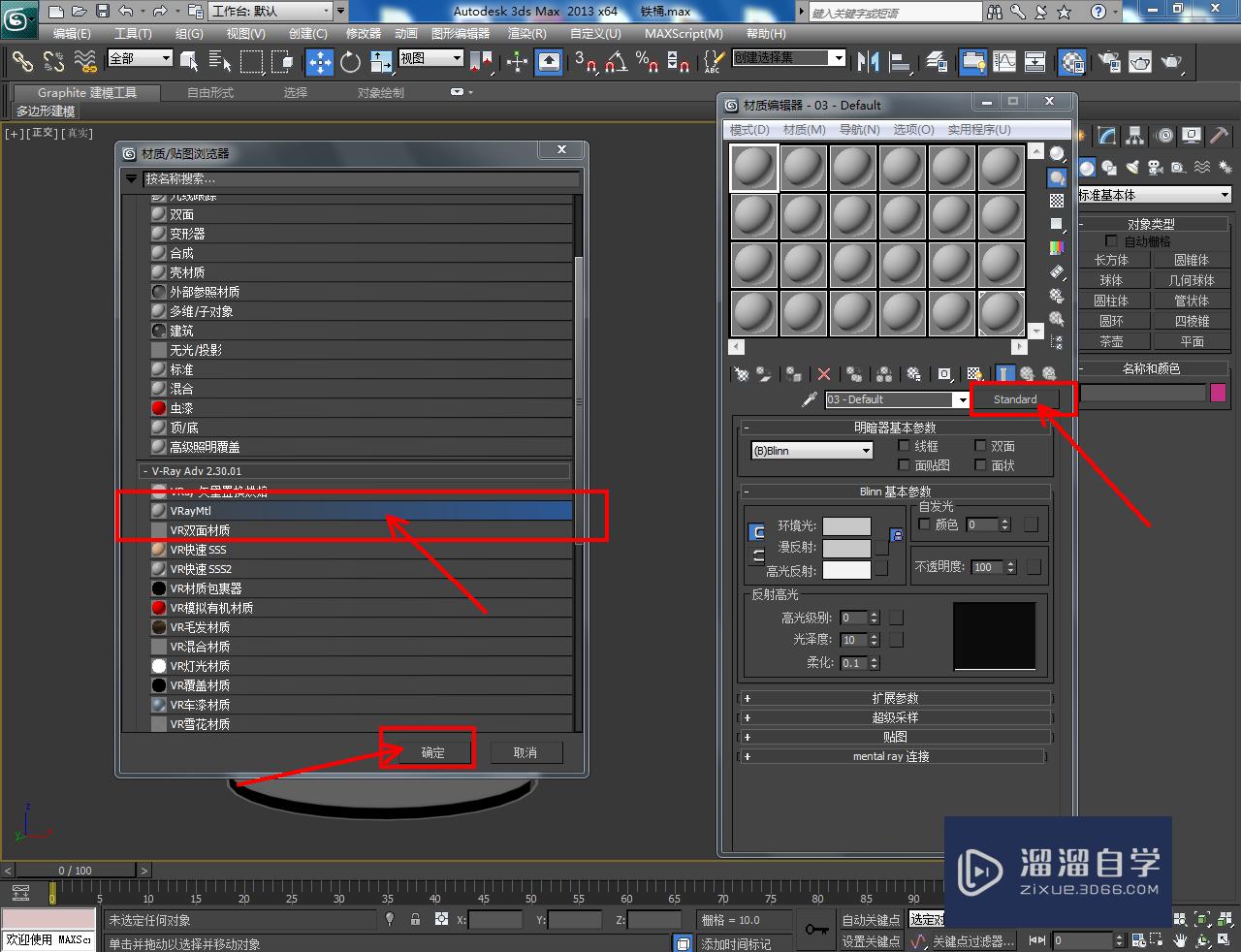Enable the 双面 (2-Sided) checkbox
The image size is (1241, 952).
coord(980,446)
